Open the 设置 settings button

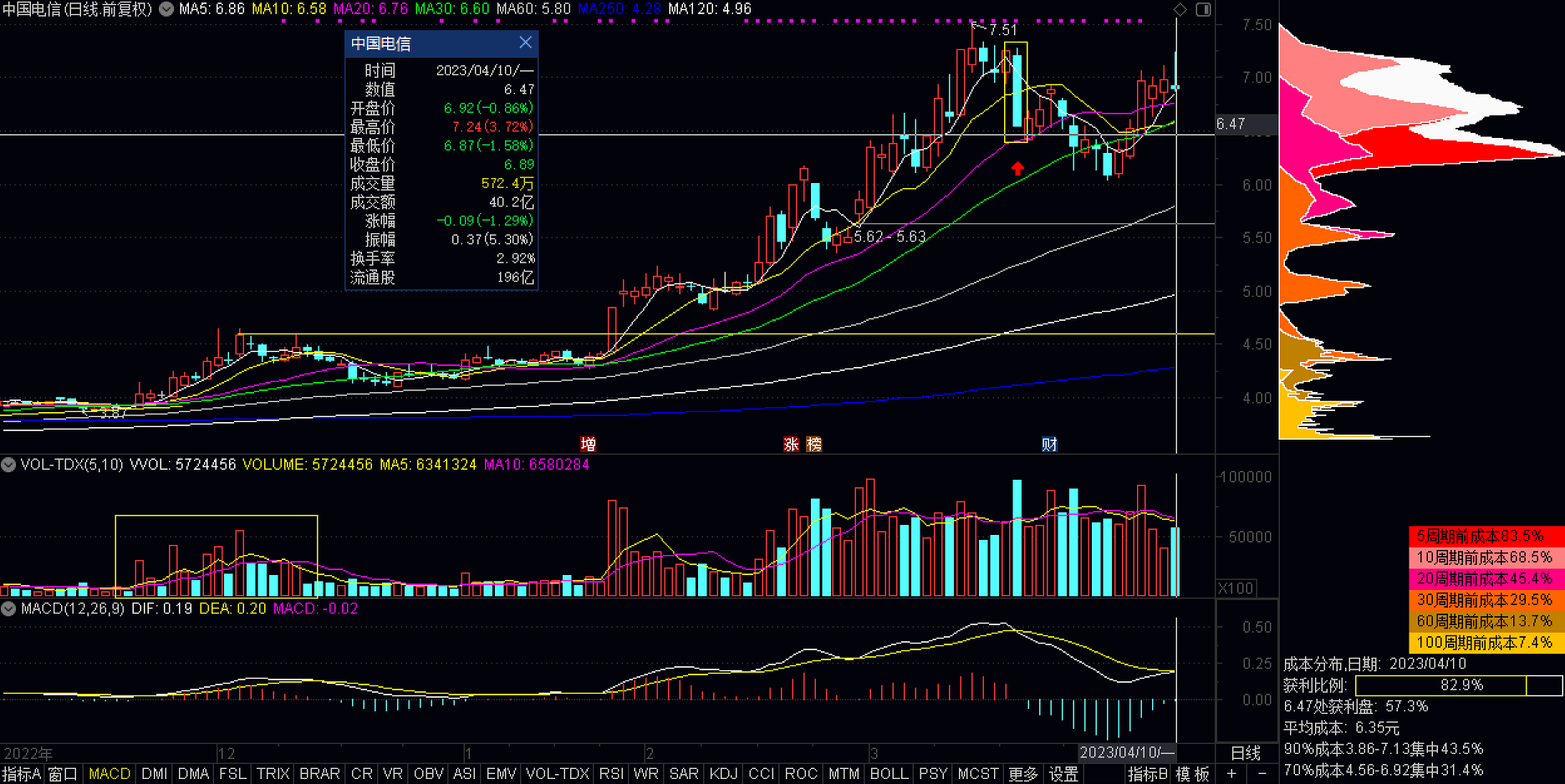(1063, 774)
